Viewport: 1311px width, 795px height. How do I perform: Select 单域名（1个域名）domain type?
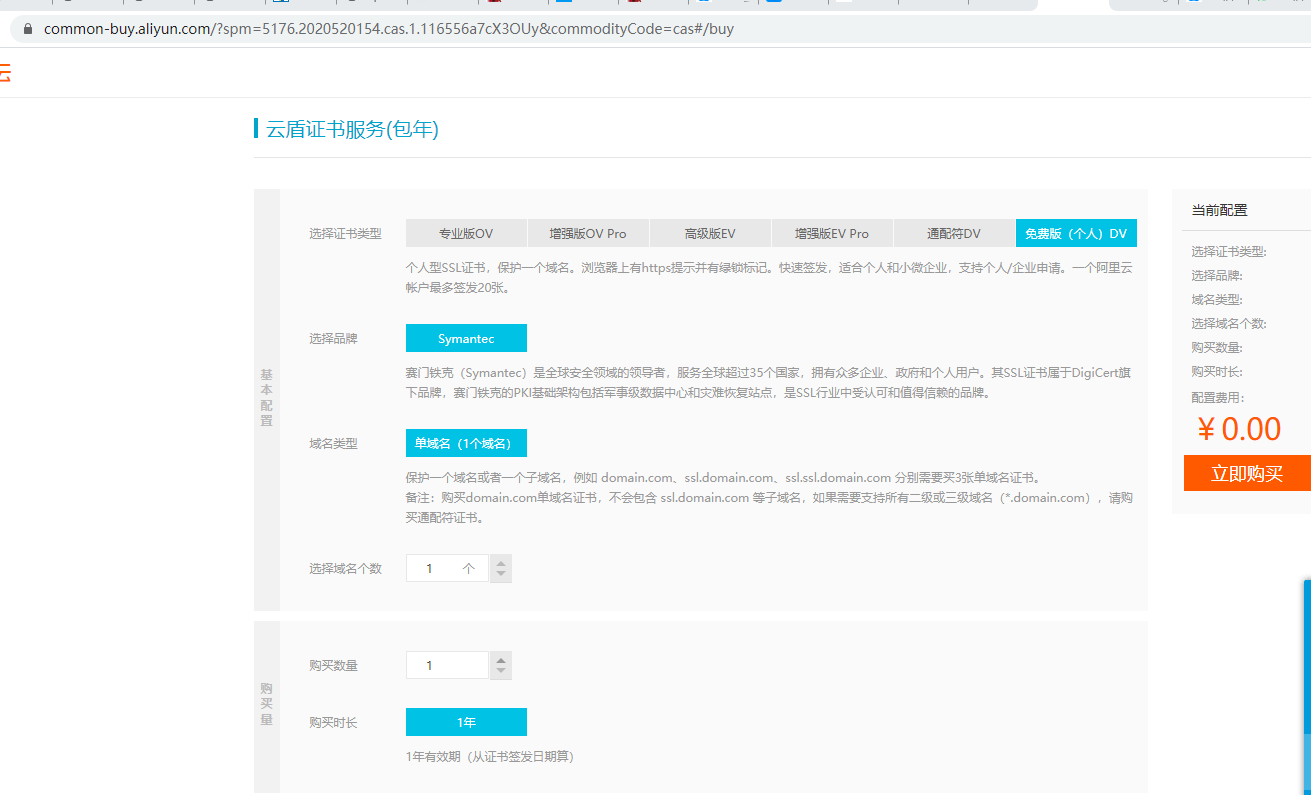(466, 443)
